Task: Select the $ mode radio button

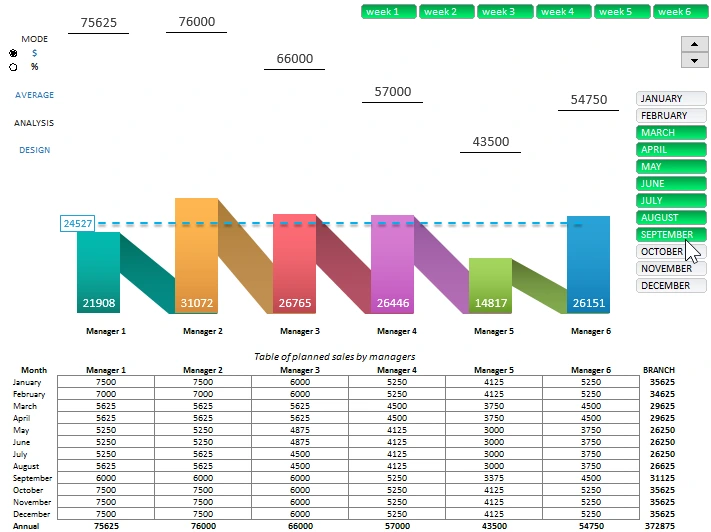Action: pyautogui.click(x=13, y=53)
